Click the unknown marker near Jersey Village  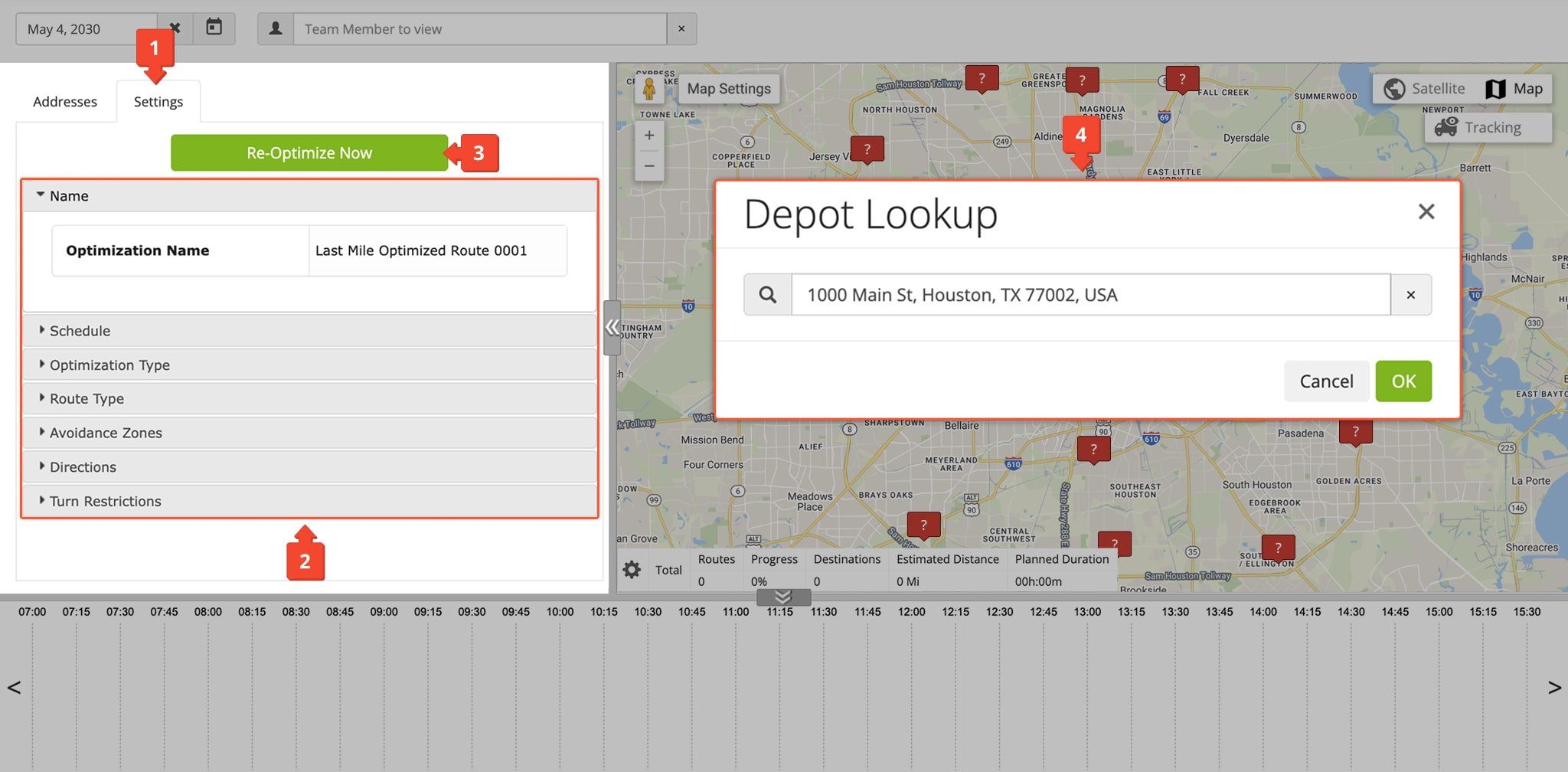click(x=867, y=149)
